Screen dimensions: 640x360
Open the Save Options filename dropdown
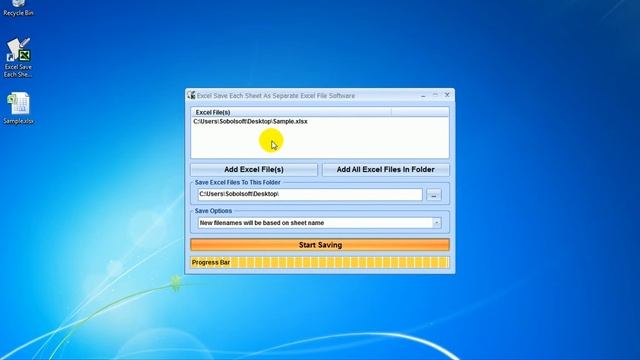click(436, 223)
